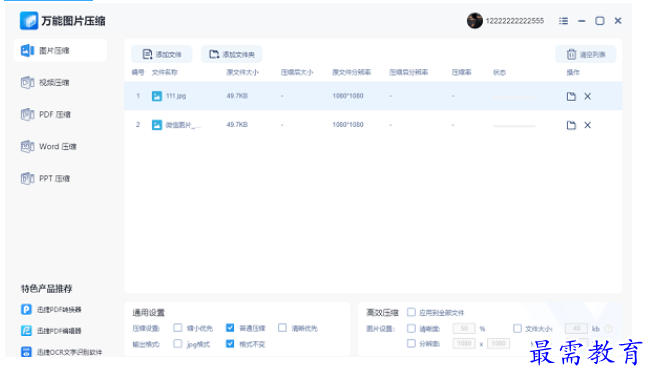This screenshot has height=384, width=651.
Task: Click progress bar of 111.jpg row
Action: click(x=514, y=98)
